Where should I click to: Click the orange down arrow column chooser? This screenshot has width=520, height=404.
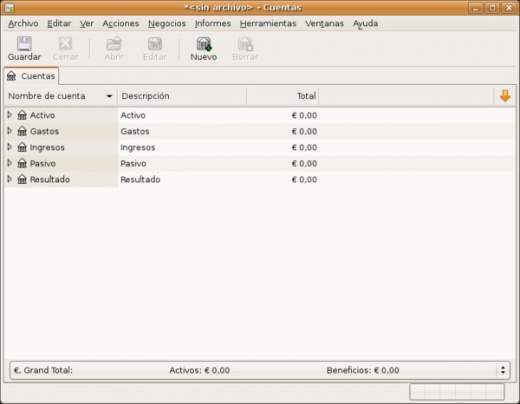click(505, 96)
